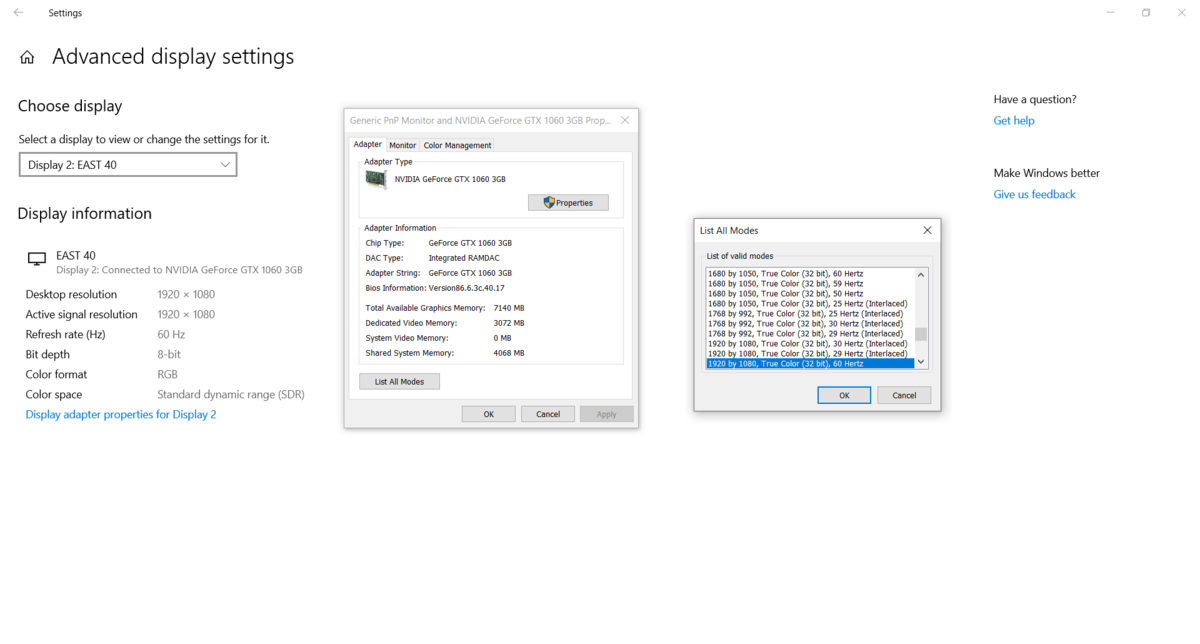The width and height of the screenshot is (1200, 644).
Task: Select 1680 by 1050, 25 Hertz Interlaced
Action: pyautogui.click(x=810, y=303)
